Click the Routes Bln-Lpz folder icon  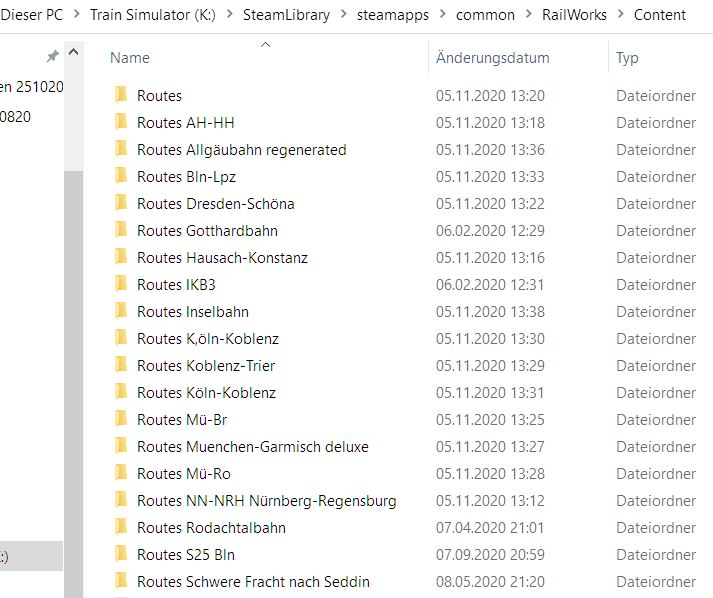tap(121, 176)
